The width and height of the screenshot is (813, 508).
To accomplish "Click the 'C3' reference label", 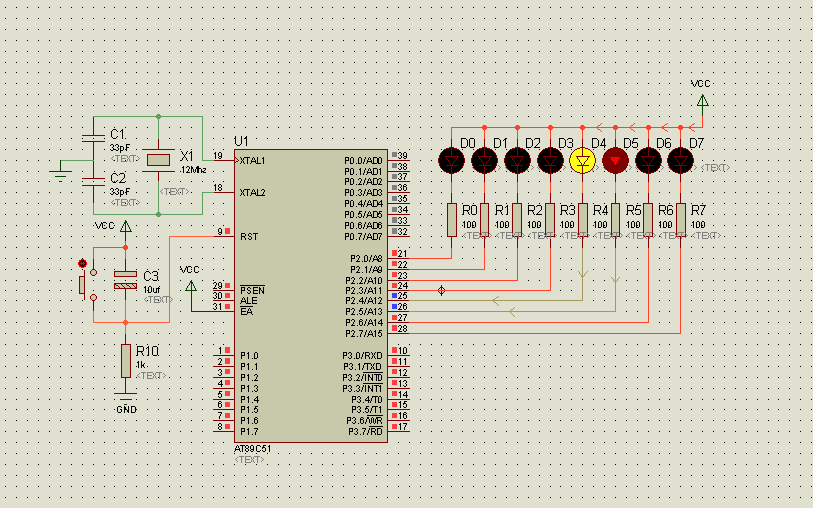I will pos(151,276).
